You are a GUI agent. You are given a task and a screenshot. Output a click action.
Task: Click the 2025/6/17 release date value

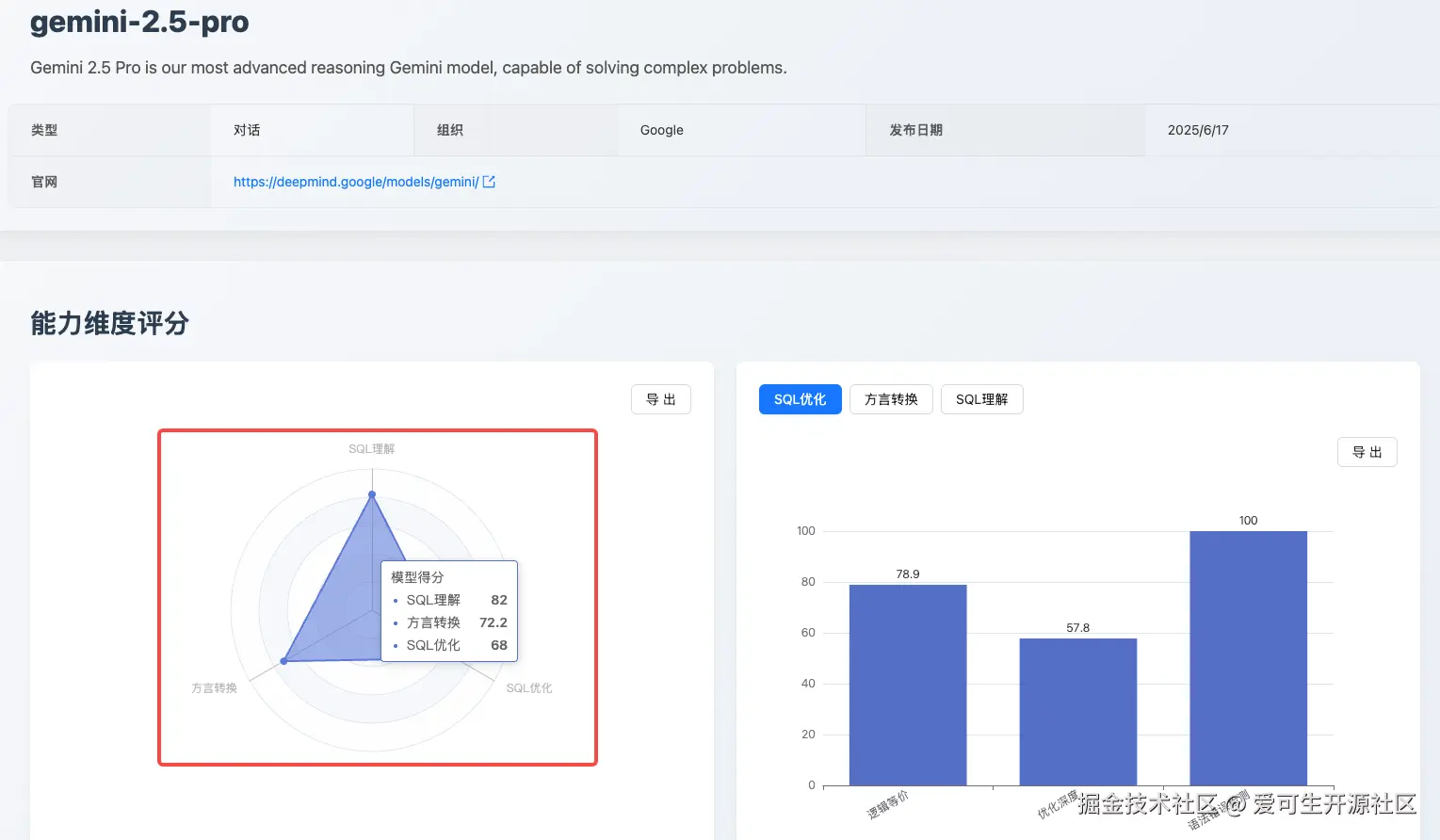point(1197,130)
